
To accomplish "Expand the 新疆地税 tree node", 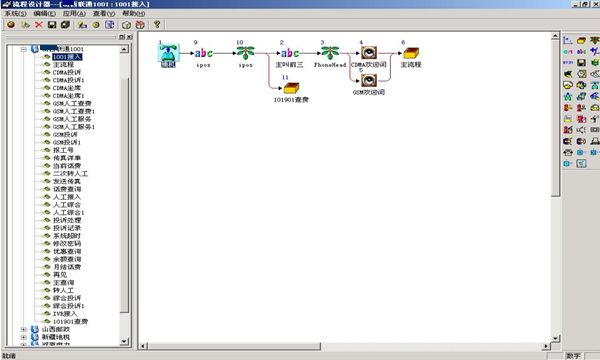I will point(24,337).
